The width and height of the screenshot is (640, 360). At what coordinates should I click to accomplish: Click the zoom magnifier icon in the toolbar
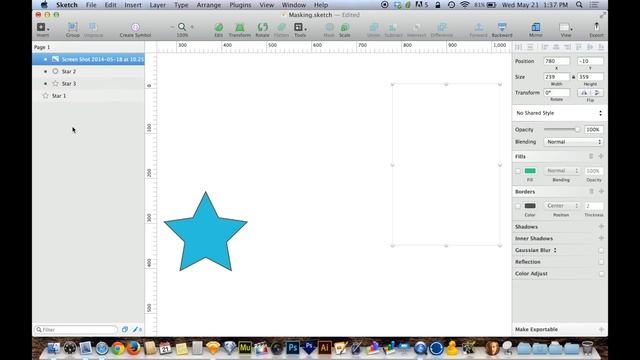click(182, 27)
